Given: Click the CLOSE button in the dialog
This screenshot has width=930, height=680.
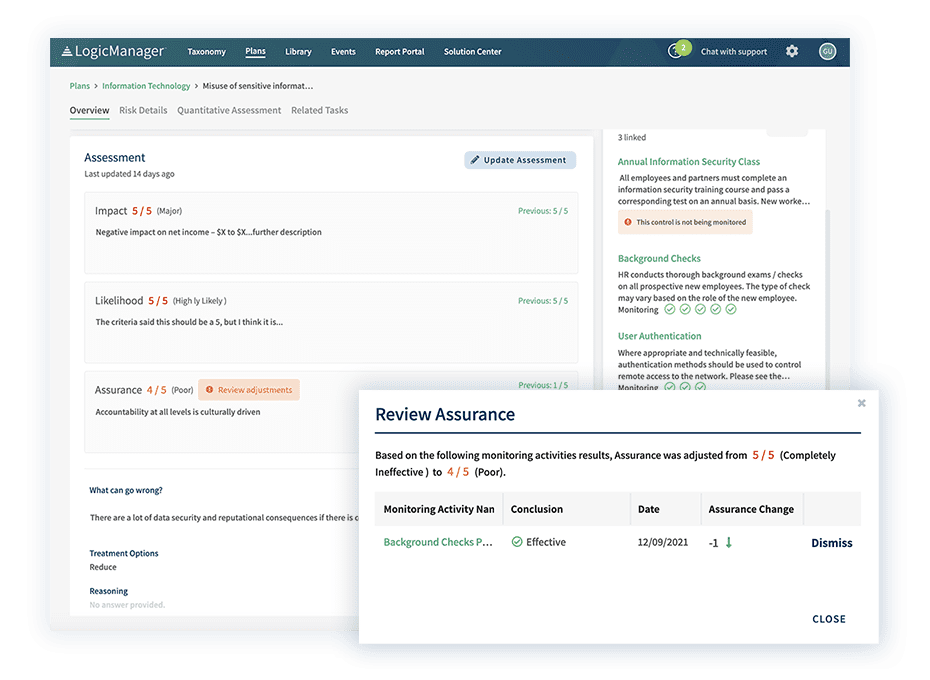Looking at the screenshot, I should point(829,619).
